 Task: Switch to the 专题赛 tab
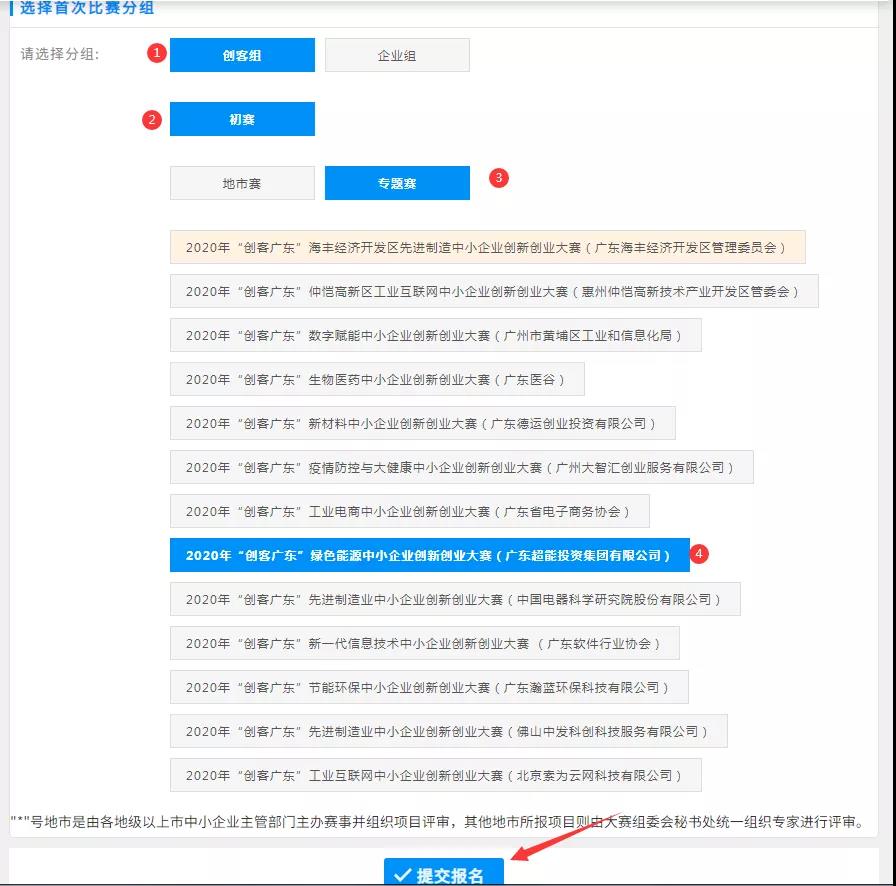click(397, 184)
